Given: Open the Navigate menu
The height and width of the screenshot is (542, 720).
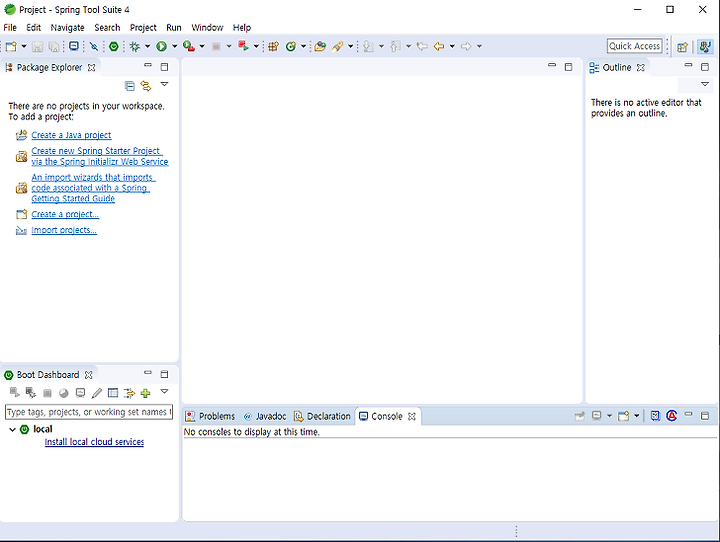Looking at the screenshot, I should click(x=68, y=28).
